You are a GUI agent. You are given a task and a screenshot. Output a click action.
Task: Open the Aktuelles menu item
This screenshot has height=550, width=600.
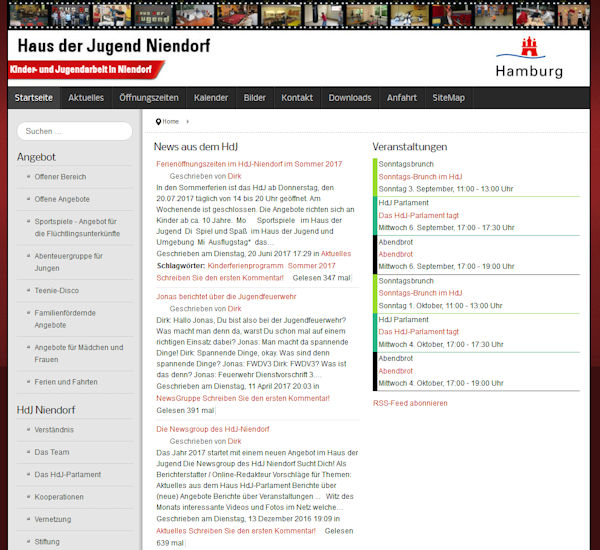(86, 98)
